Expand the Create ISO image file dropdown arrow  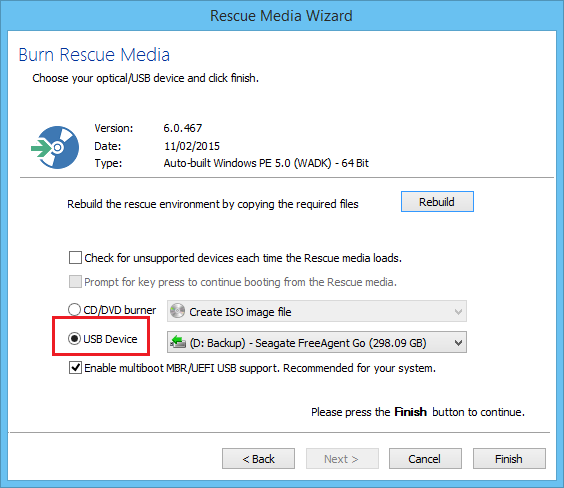click(458, 311)
